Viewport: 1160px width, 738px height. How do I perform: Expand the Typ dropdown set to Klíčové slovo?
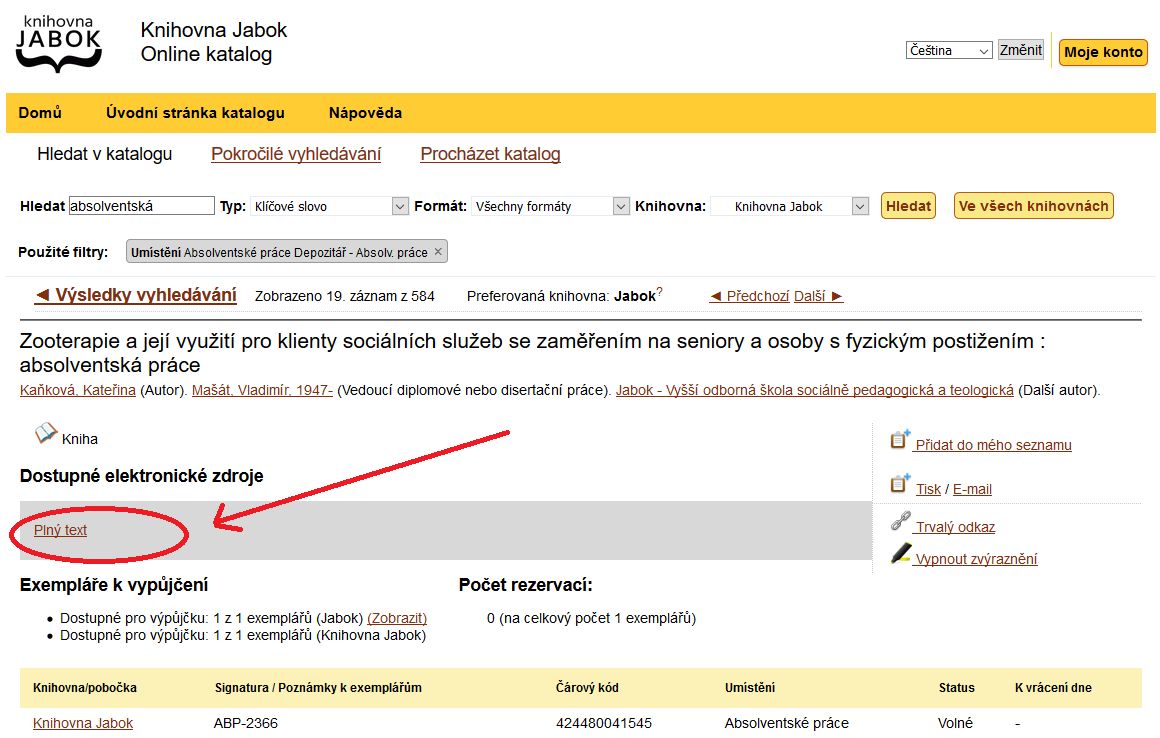[x=329, y=206]
